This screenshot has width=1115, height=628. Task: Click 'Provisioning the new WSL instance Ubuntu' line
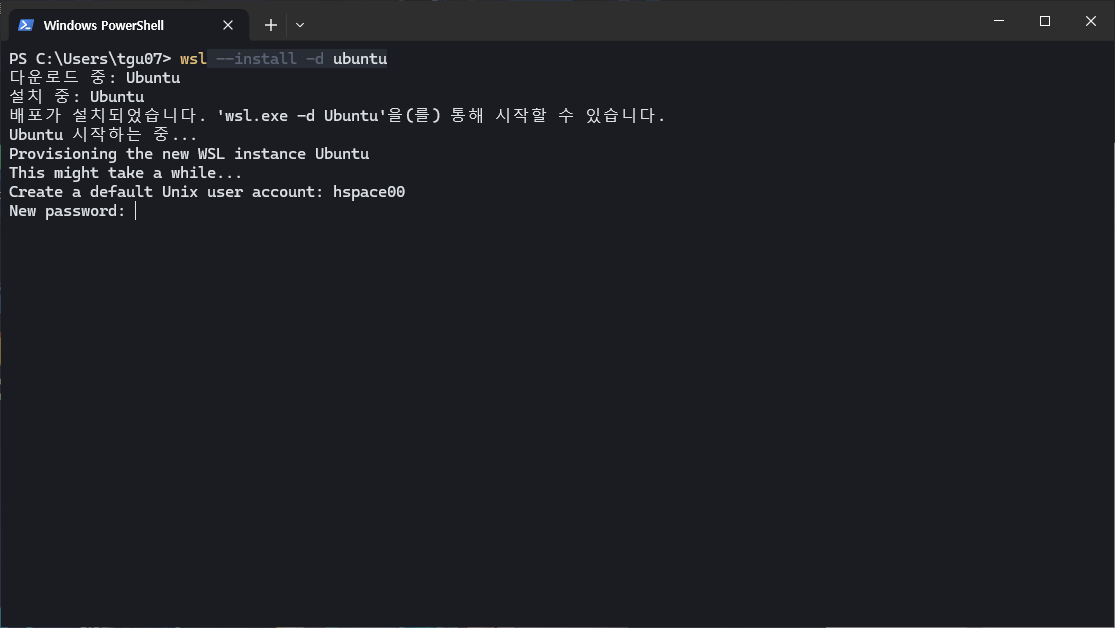pyautogui.click(x=189, y=154)
